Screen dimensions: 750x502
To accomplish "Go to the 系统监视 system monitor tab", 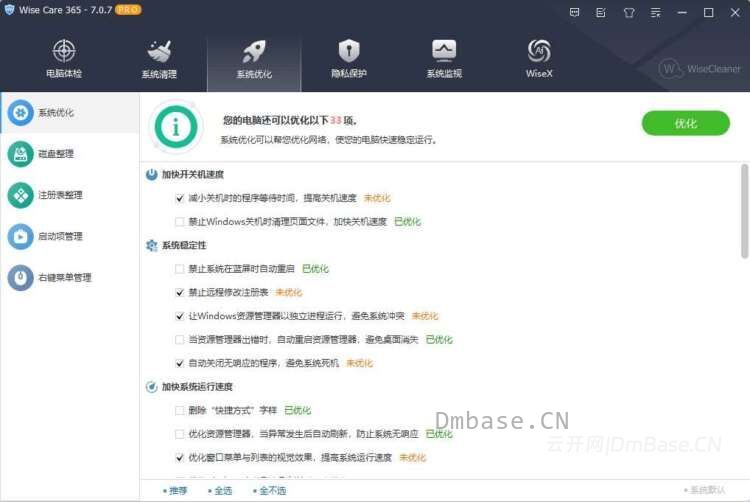I will click(444, 58).
